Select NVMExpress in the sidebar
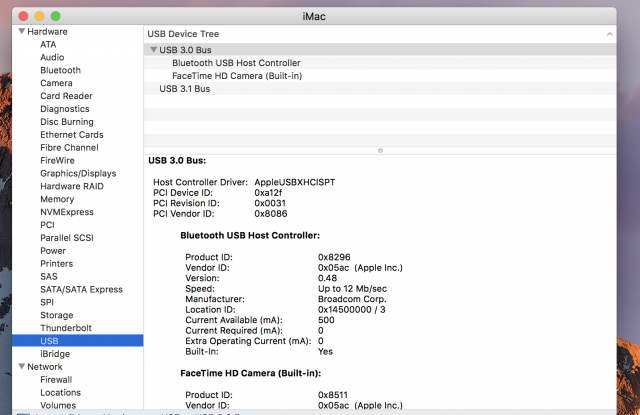Image resolution: width=640 pixels, height=415 pixels. 67,212
